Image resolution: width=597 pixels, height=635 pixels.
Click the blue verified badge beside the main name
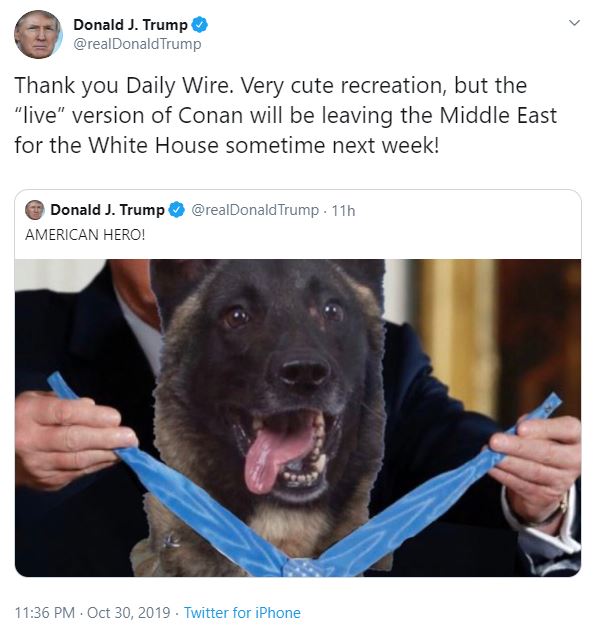point(199,25)
